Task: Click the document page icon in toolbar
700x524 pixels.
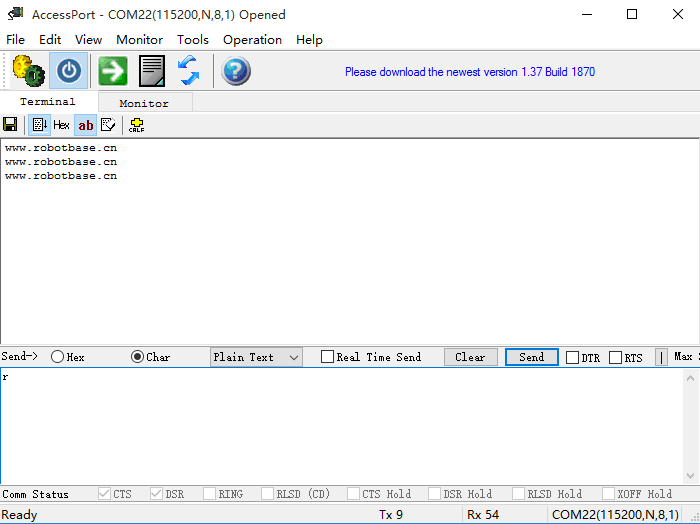Action: coord(151,71)
